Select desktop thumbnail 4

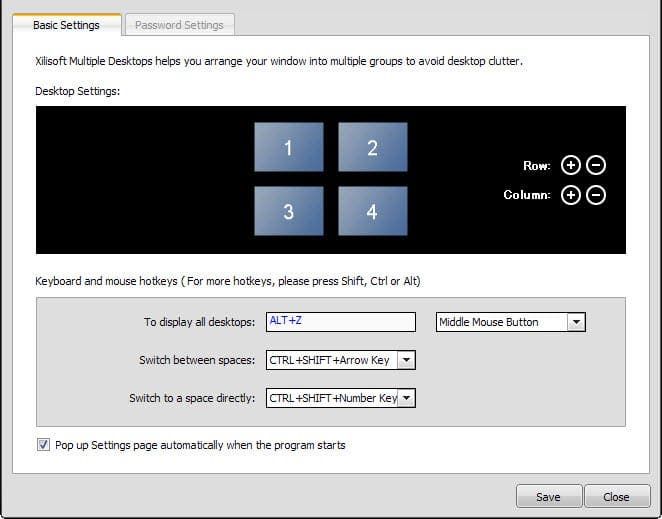point(373,211)
